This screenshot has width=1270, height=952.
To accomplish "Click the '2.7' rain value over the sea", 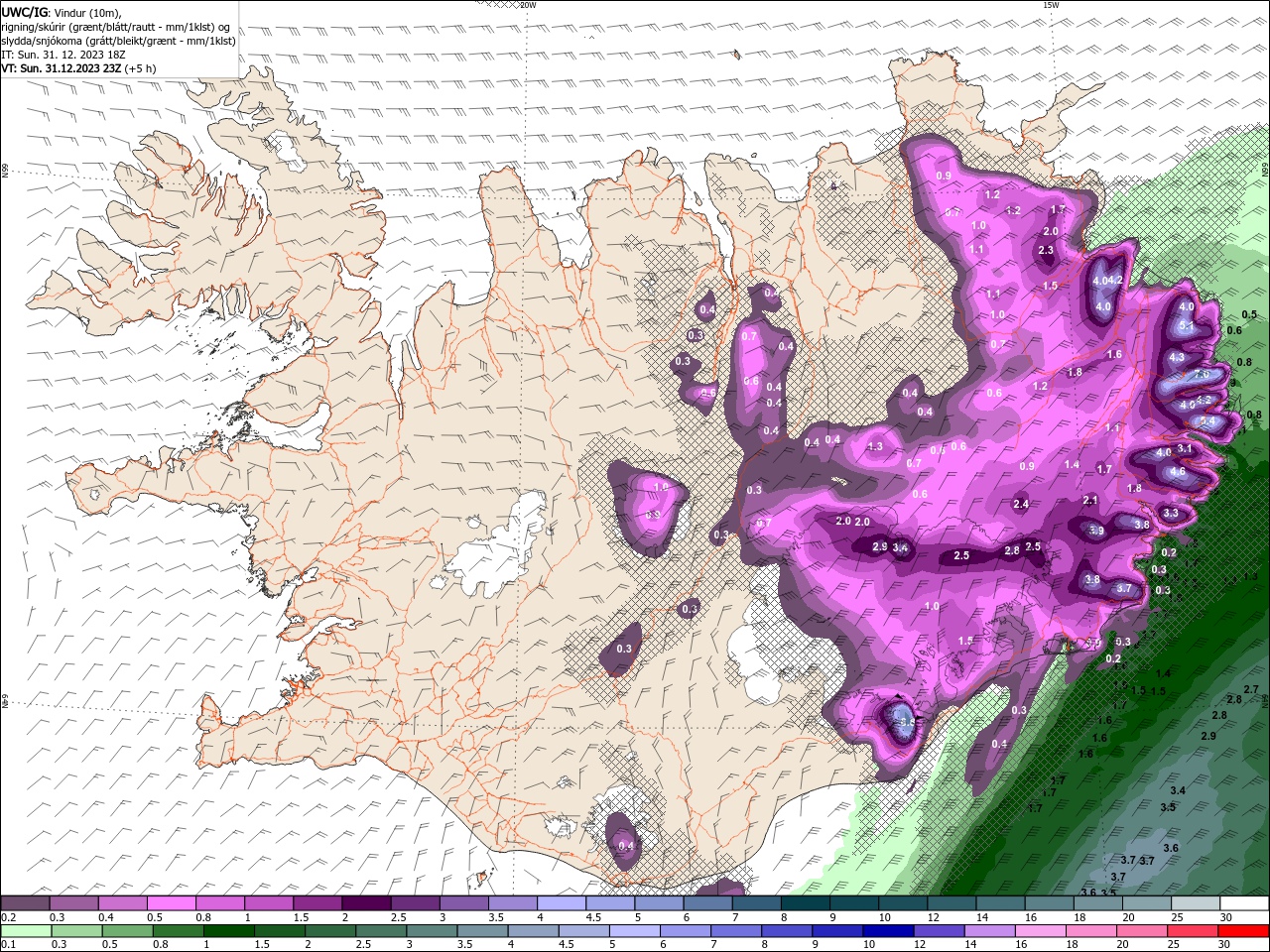I will pyautogui.click(x=1250, y=690).
